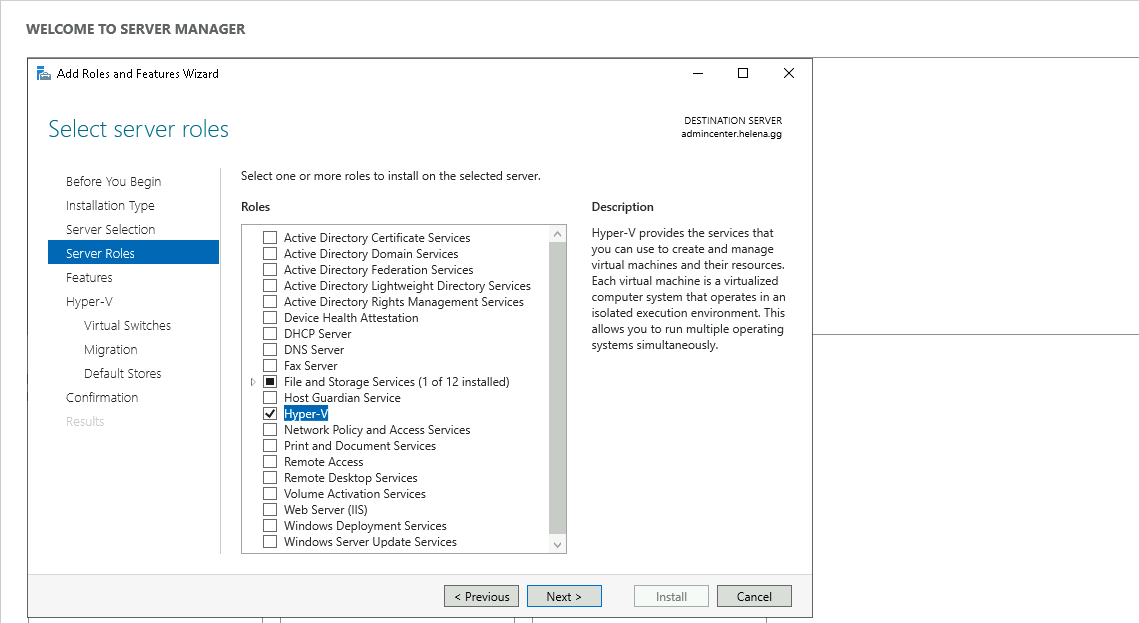Image resolution: width=1139 pixels, height=623 pixels.
Task: Uncheck the Hyper-V role checkbox
Action: (269, 414)
